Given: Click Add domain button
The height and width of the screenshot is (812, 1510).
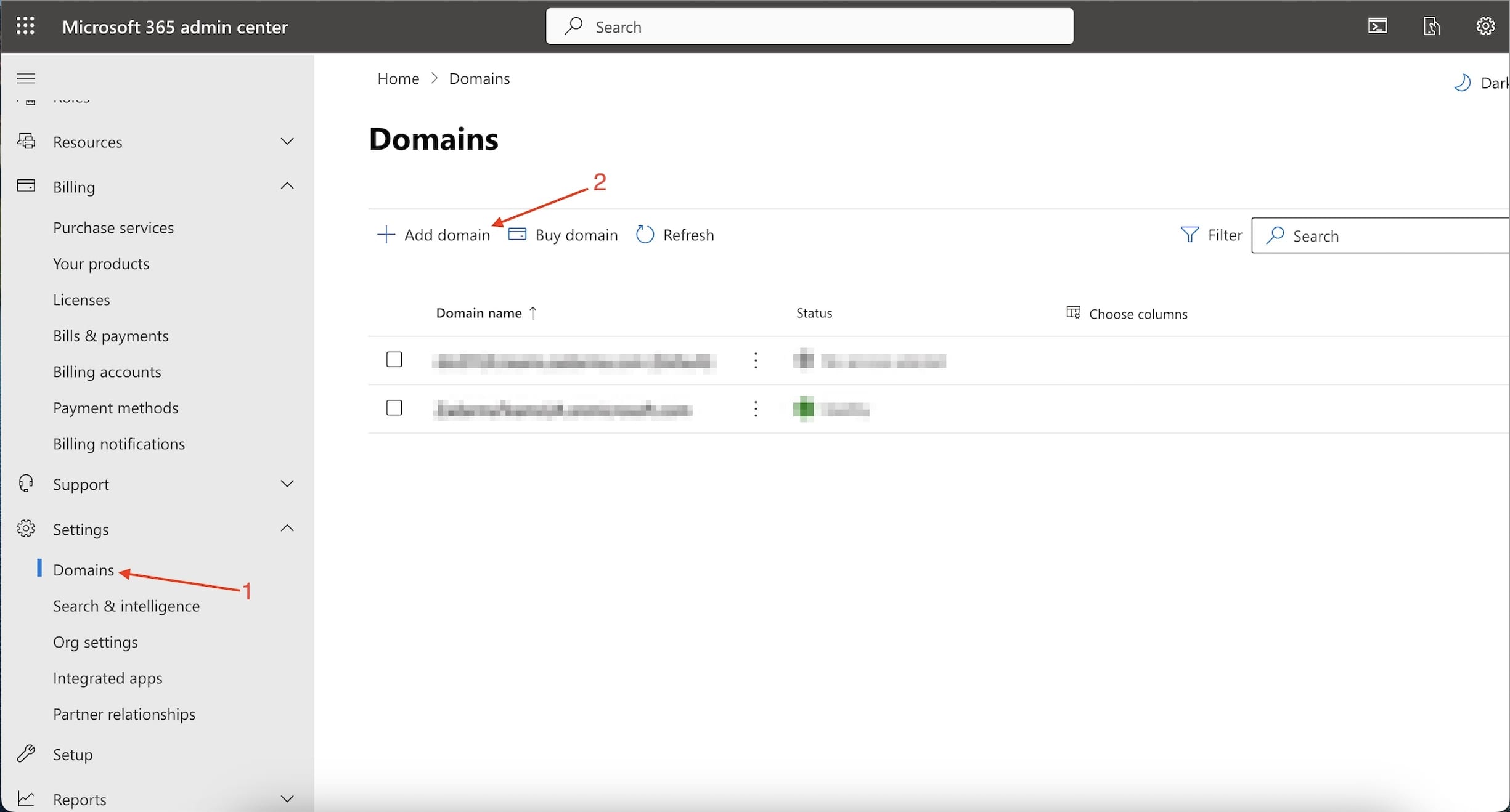Looking at the screenshot, I should (433, 235).
